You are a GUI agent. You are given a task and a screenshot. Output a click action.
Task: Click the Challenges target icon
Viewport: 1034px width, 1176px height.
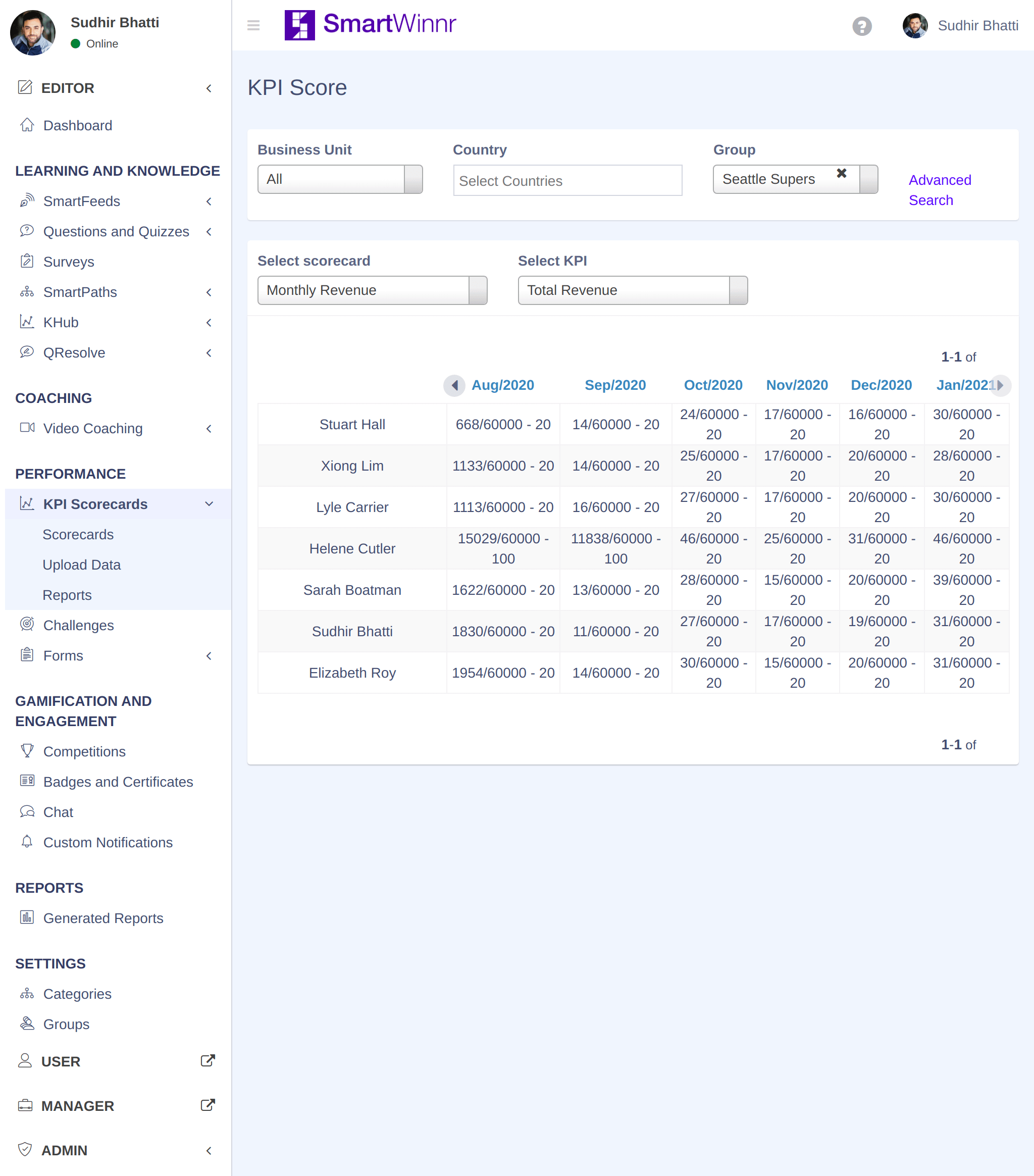tap(27, 624)
